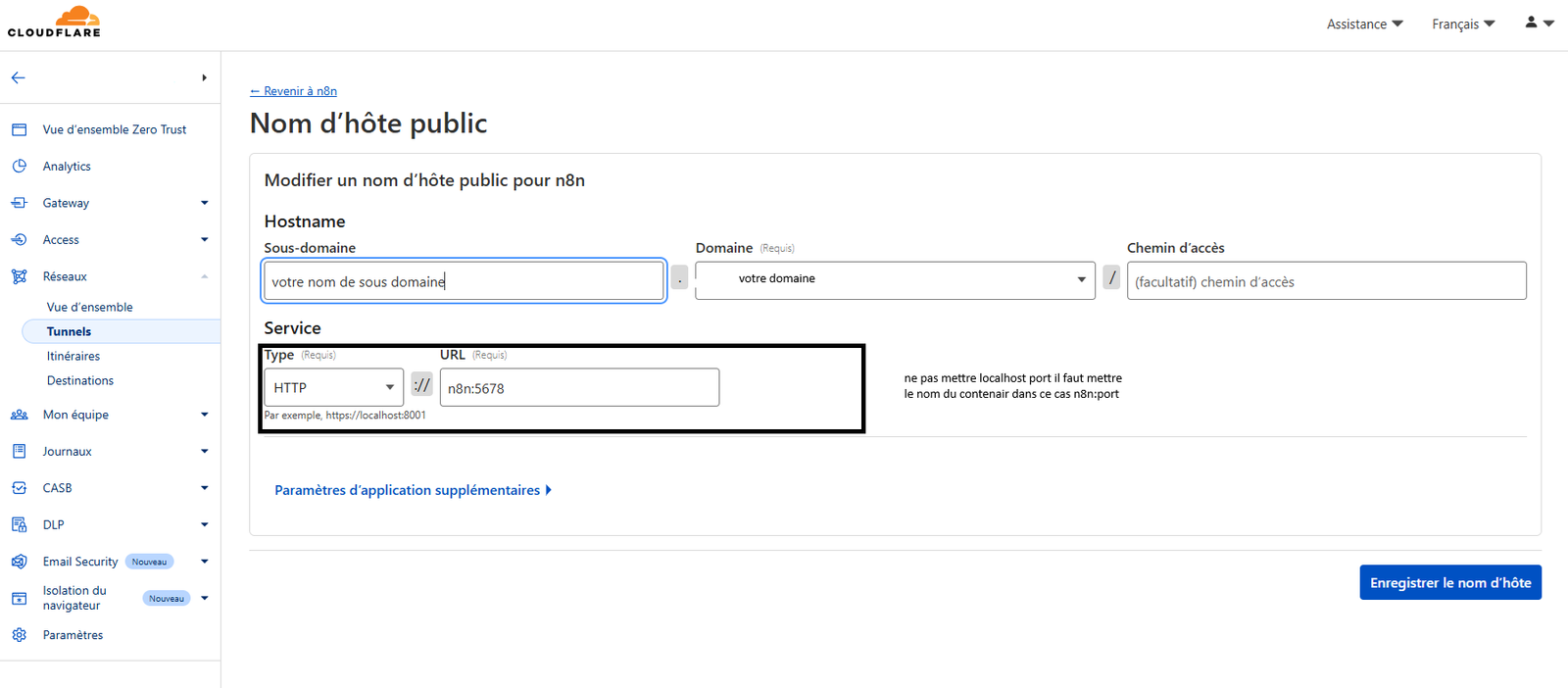Image resolution: width=1568 pixels, height=688 pixels.
Task: Click the Cloudflare logo
Action: [x=55, y=22]
